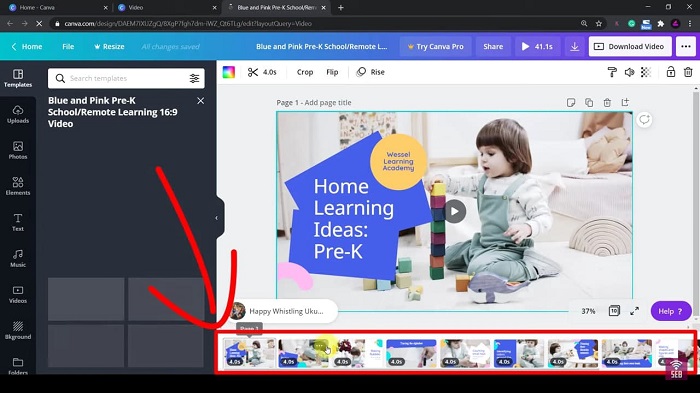The image size is (700, 393).
Task: Click the browser address bar URL
Action: pyautogui.click(x=188, y=24)
